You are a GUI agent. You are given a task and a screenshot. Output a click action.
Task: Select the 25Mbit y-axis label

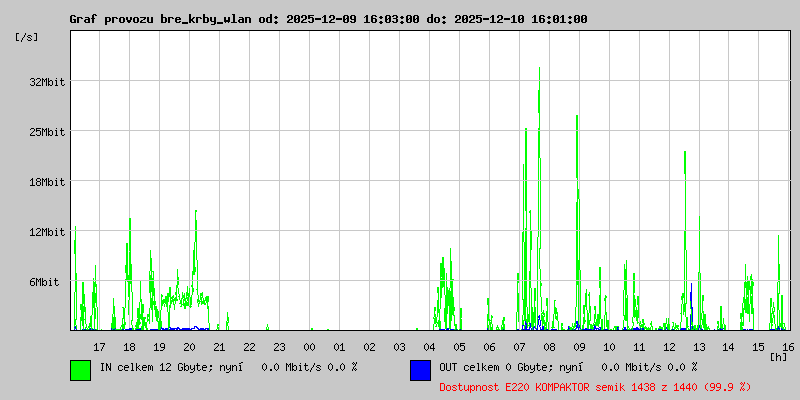pos(47,132)
